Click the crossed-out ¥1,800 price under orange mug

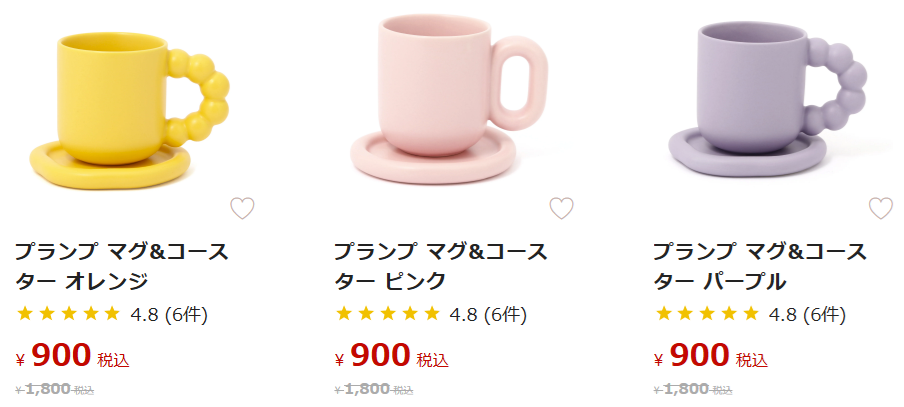tap(56, 389)
